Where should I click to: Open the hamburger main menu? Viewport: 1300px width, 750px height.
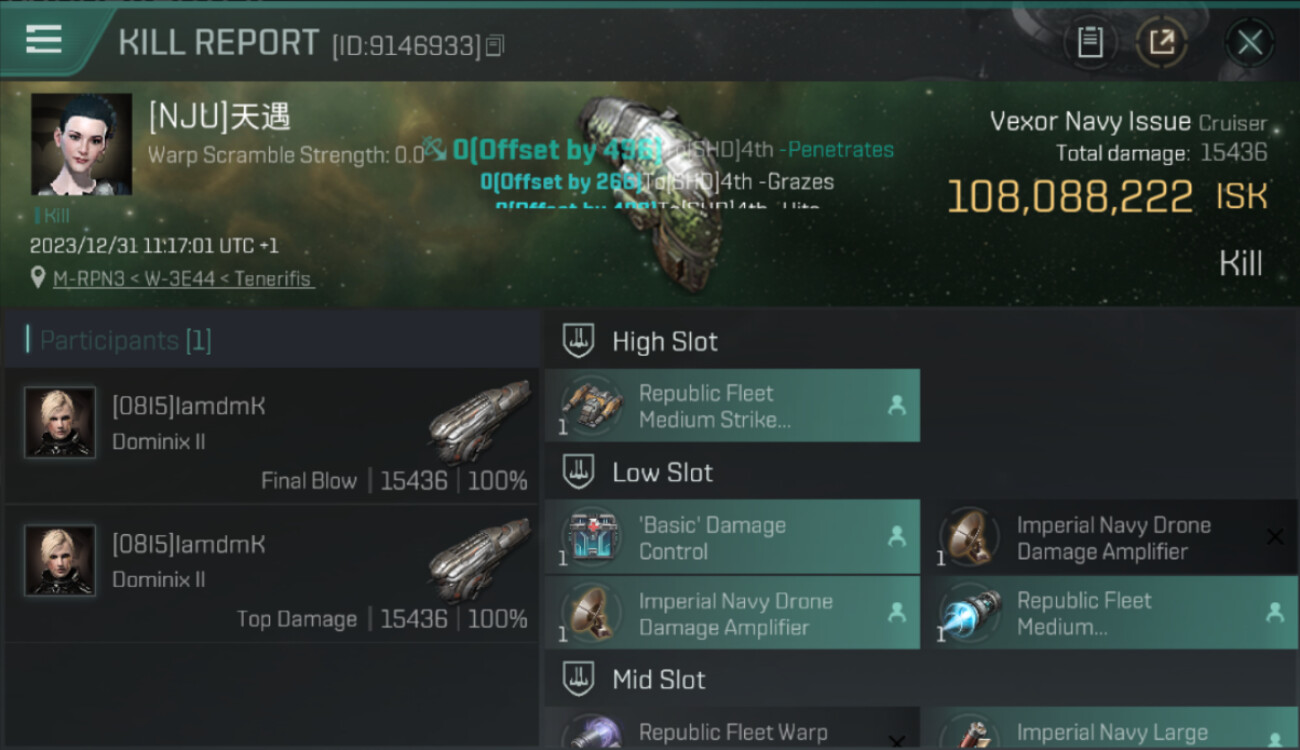(x=44, y=41)
